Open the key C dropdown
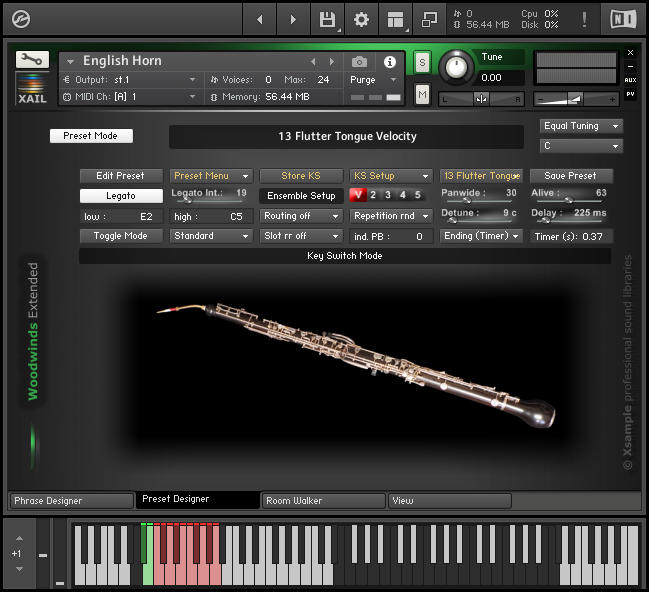Image resolution: width=649 pixels, height=592 pixels. [x=581, y=146]
